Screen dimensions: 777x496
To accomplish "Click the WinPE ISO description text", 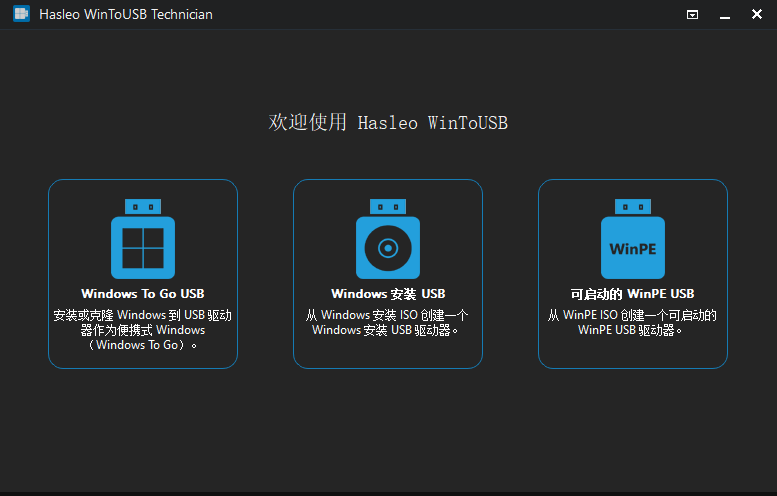I will tap(632, 322).
